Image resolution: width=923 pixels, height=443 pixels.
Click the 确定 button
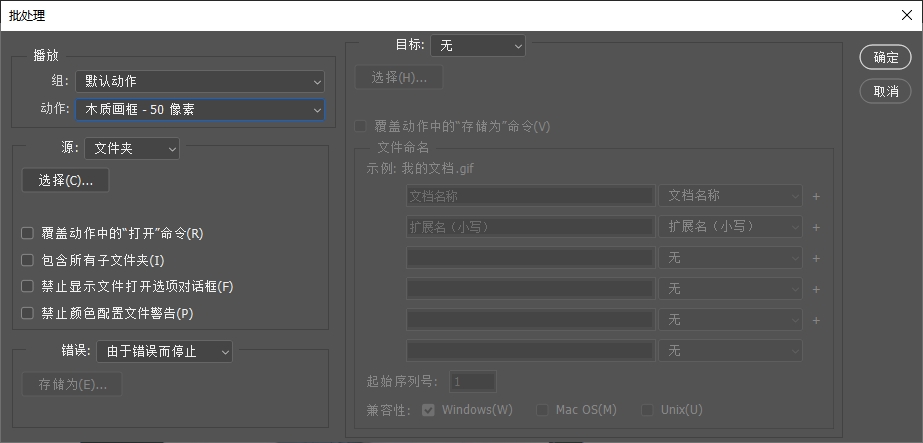pyautogui.click(x=885, y=57)
